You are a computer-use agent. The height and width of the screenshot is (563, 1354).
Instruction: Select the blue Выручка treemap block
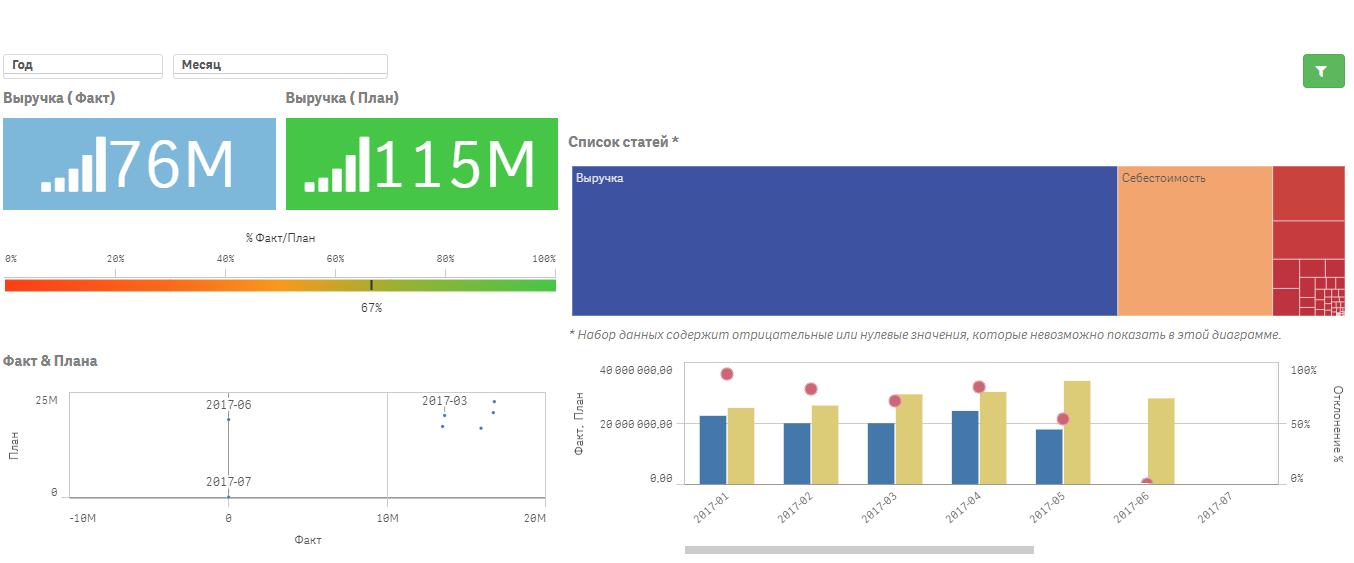click(844, 241)
